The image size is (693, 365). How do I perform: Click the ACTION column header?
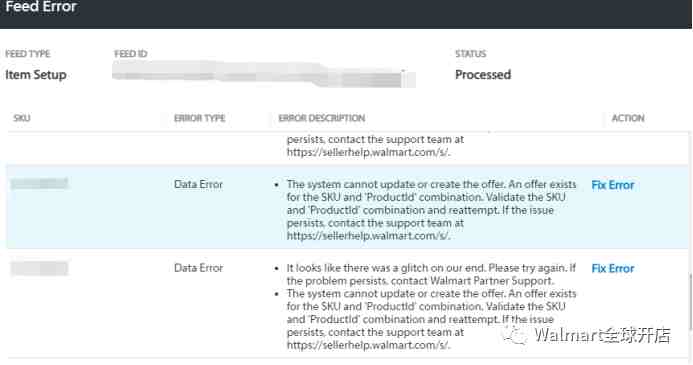[628, 118]
